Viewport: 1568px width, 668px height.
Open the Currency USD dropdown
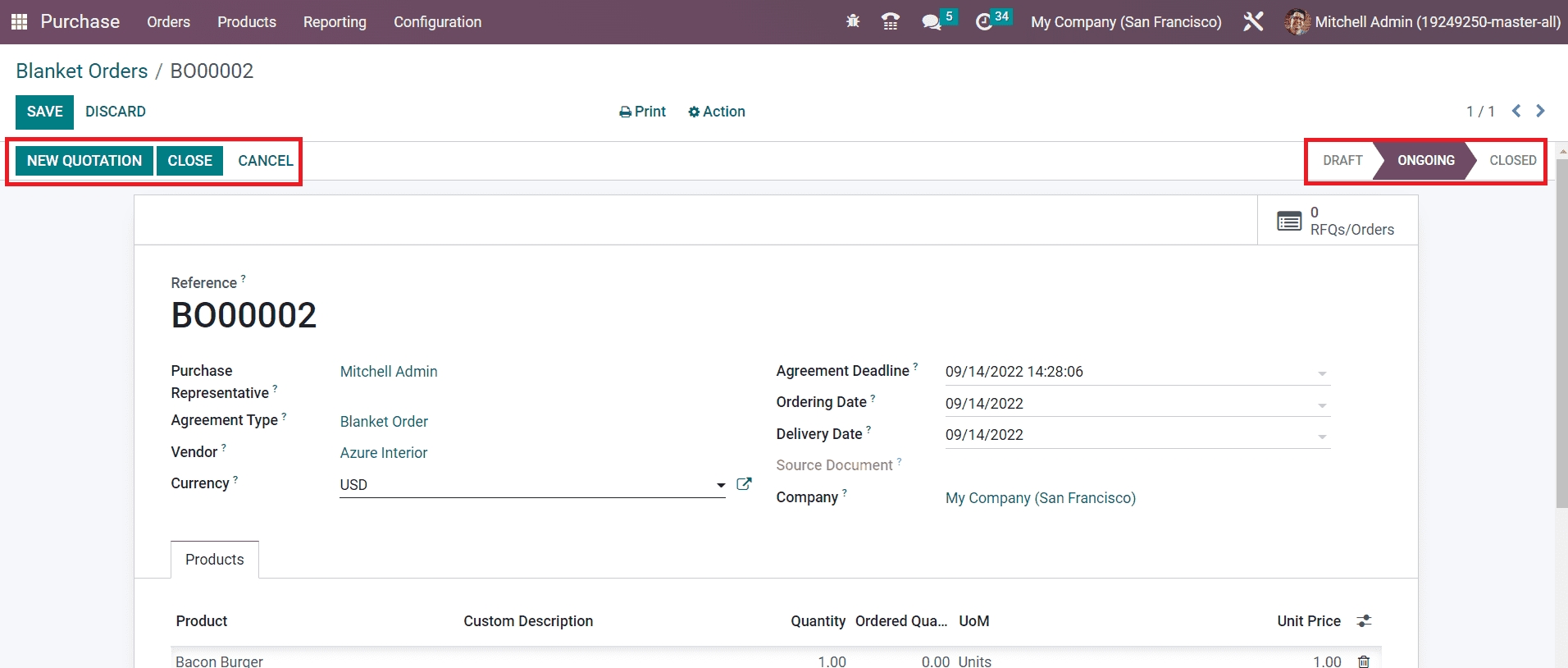(720, 485)
